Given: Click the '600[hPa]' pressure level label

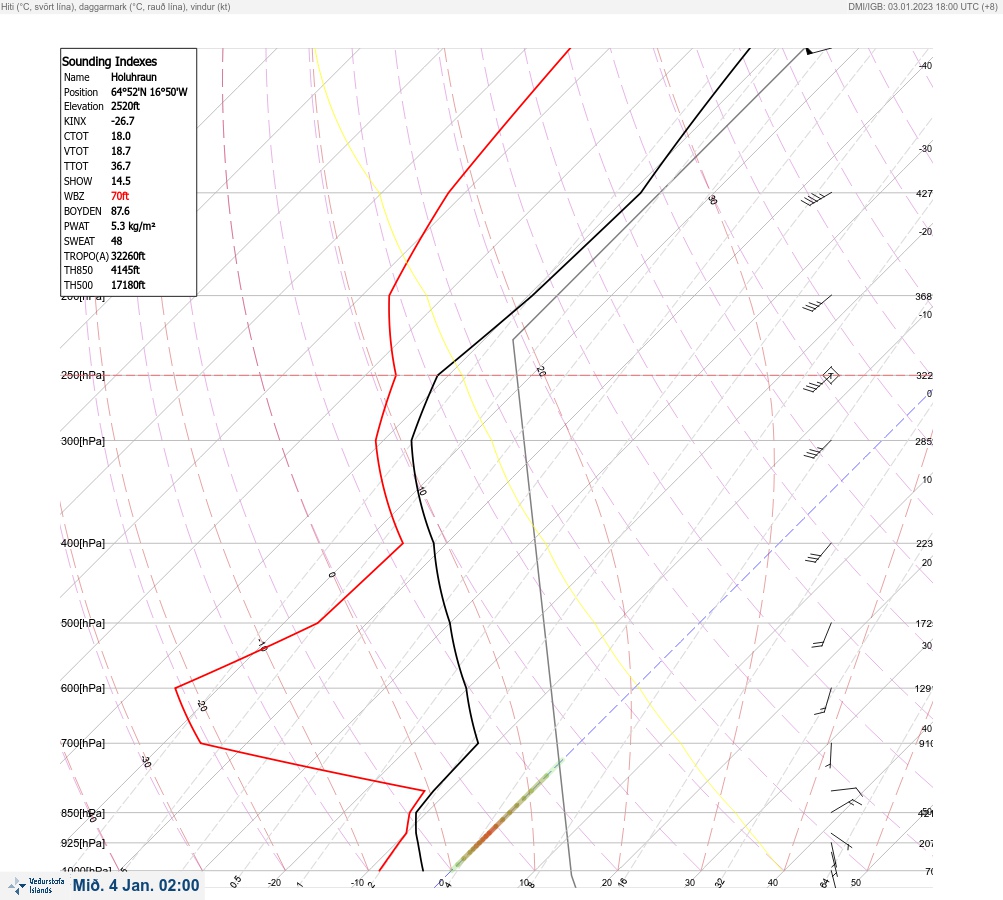Looking at the screenshot, I should [x=83, y=688].
